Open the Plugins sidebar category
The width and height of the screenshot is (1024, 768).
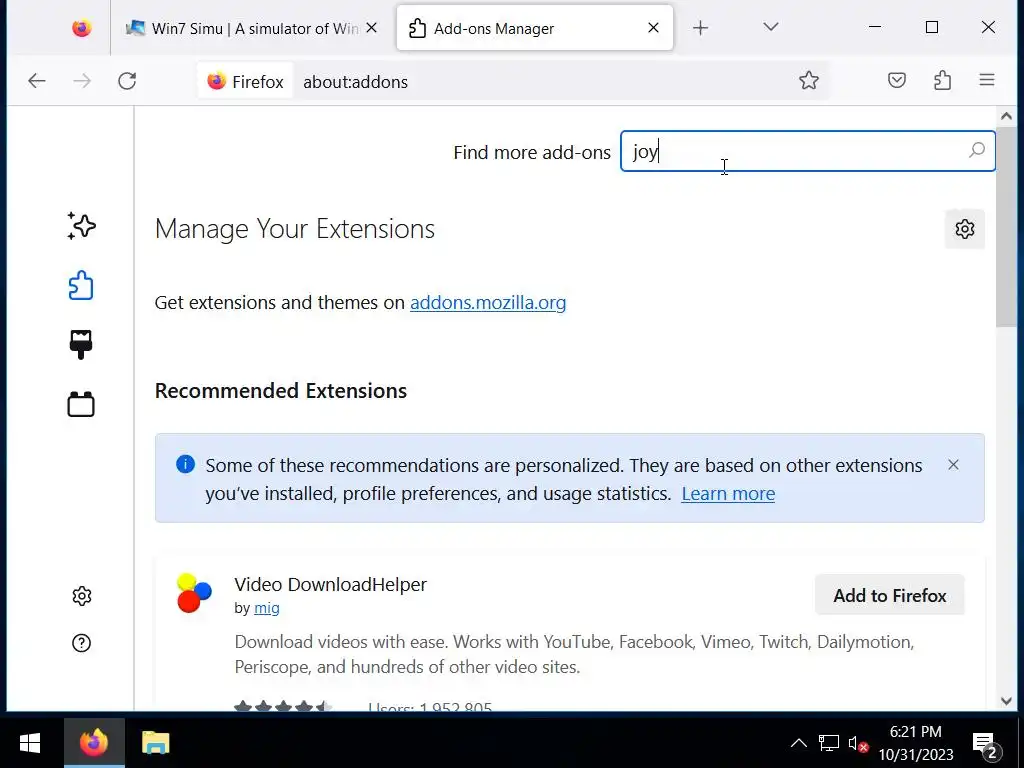pyautogui.click(x=81, y=404)
